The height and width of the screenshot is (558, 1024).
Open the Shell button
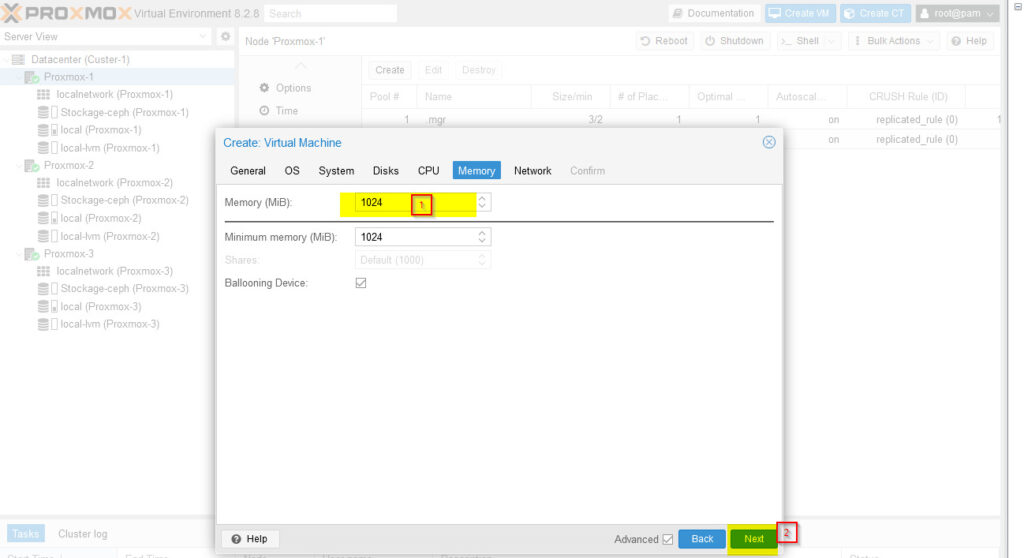(x=800, y=41)
